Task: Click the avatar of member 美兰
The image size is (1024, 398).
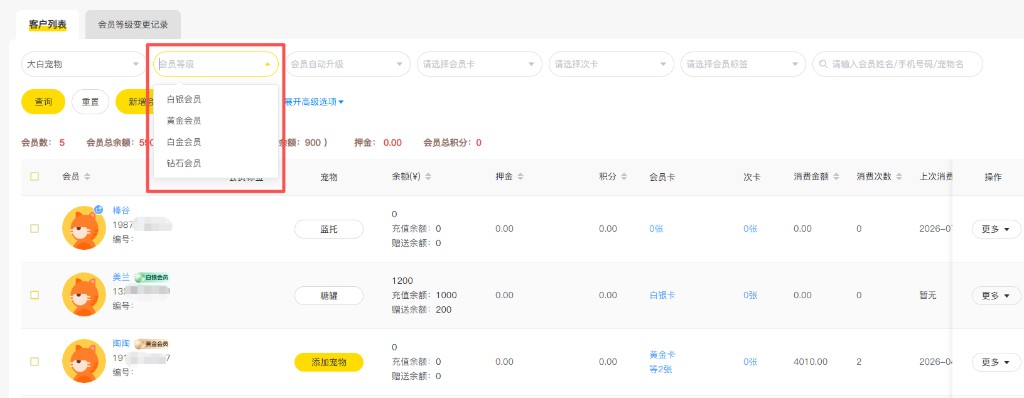Action: click(x=84, y=295)
